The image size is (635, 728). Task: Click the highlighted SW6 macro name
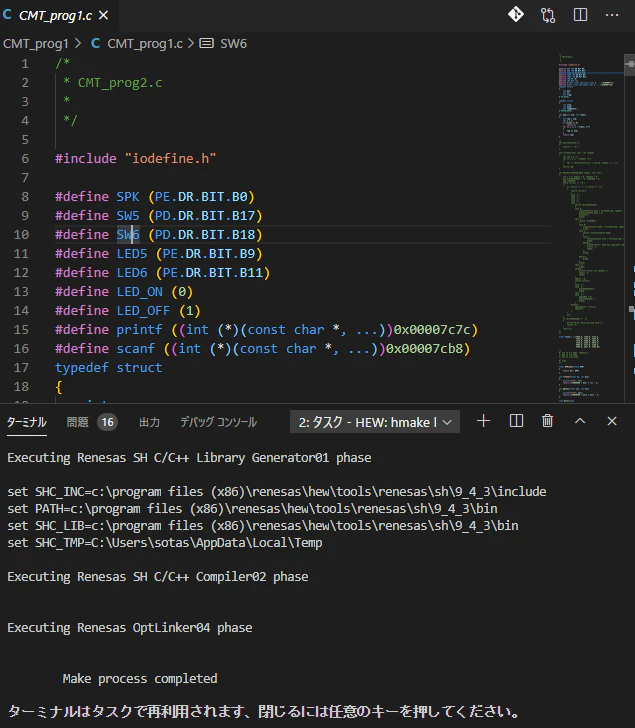pyautogui.click(x=128, y=234)
